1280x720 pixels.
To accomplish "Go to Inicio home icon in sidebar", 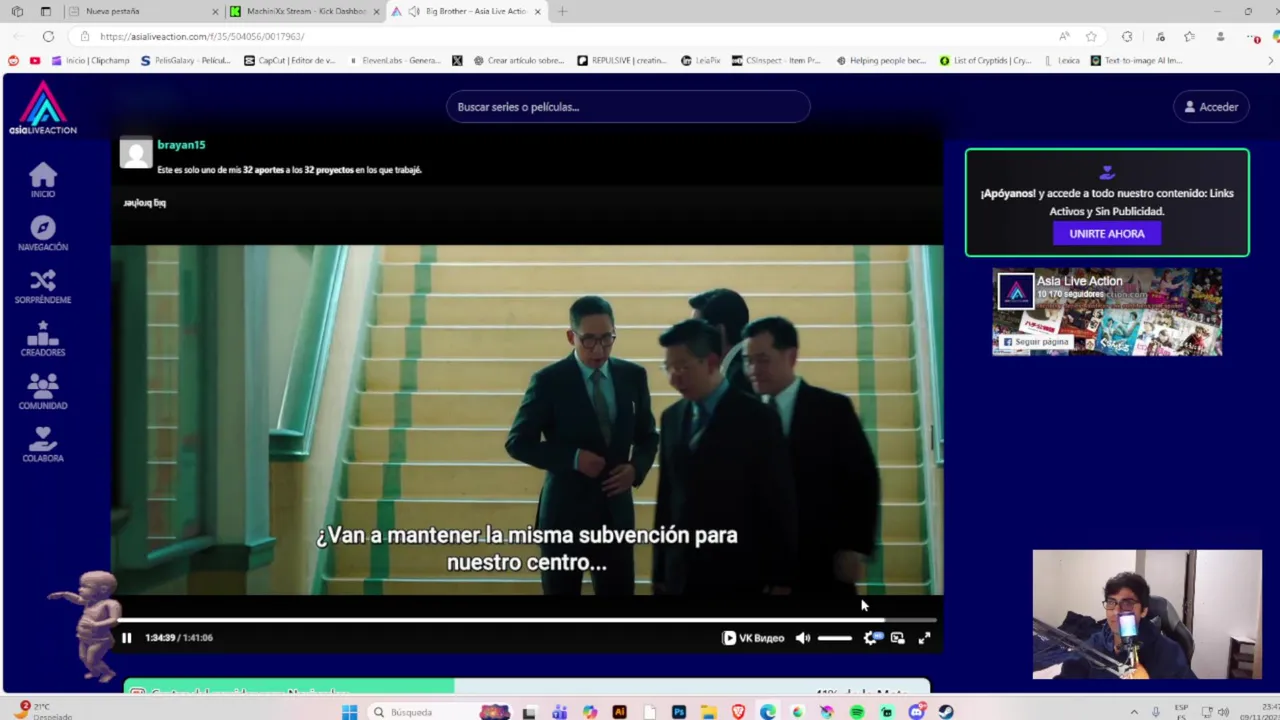I will (42, 179).
